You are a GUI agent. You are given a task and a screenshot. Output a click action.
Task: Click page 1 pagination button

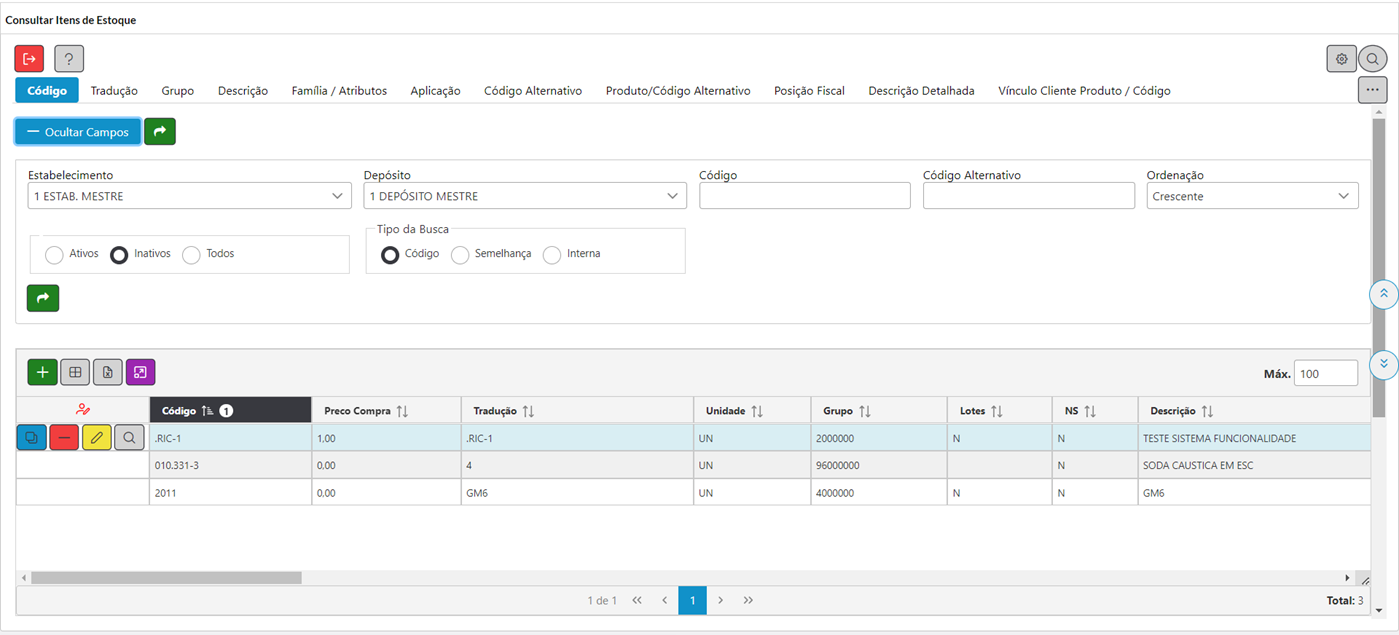pos(692,600)
